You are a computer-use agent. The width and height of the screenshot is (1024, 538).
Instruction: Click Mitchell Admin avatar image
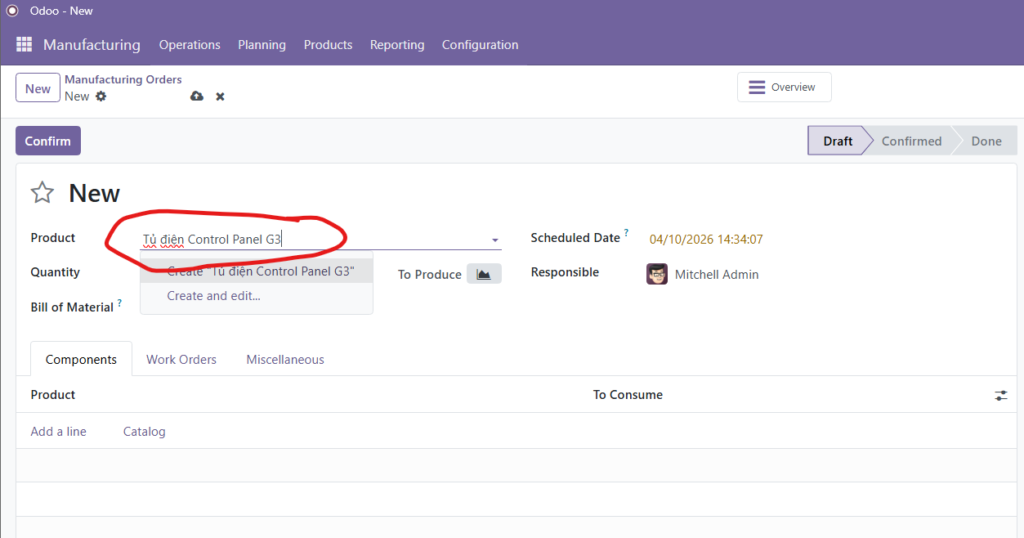[657, 274]
